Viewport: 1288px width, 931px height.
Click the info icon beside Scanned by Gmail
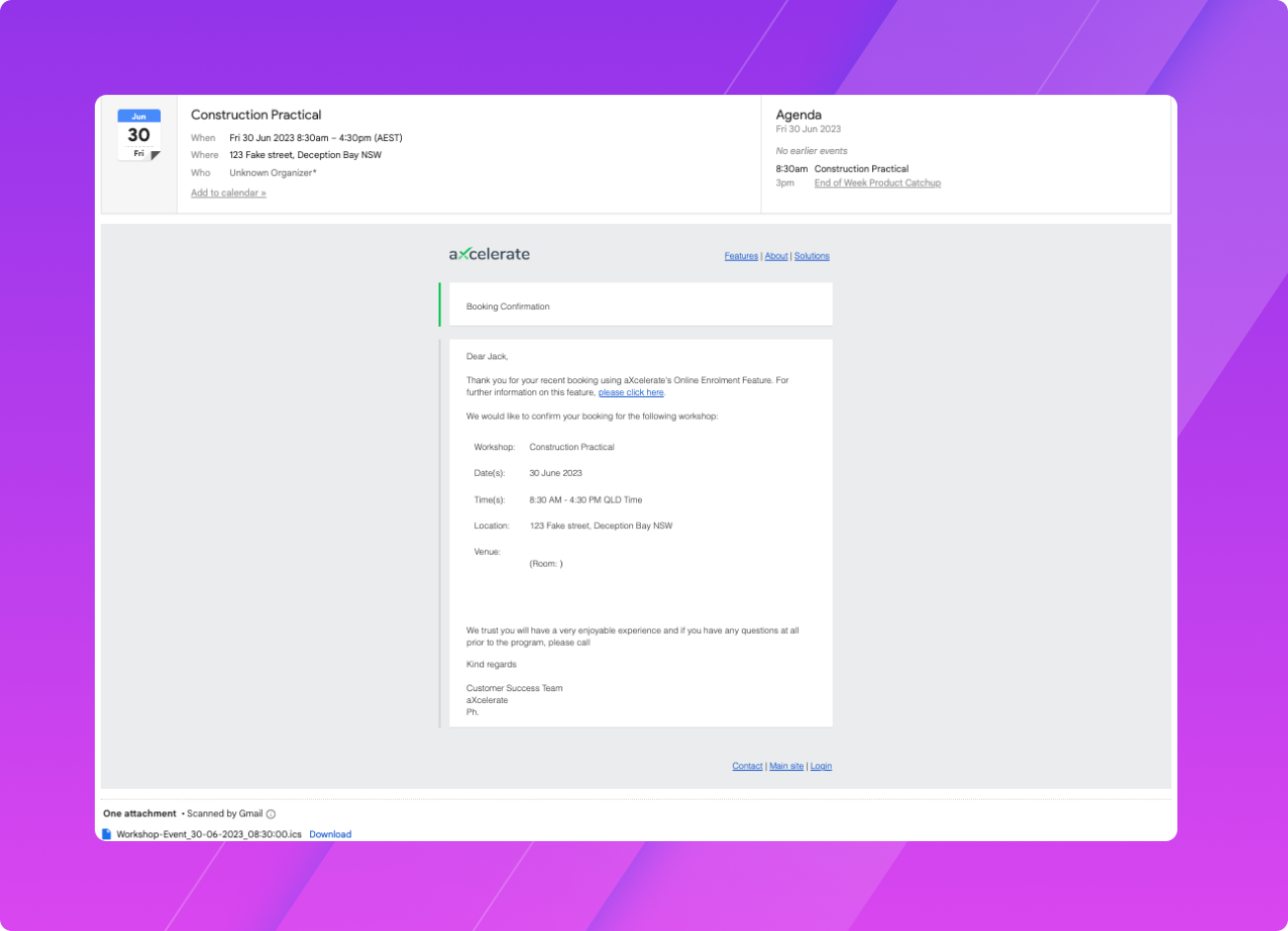(271, 815)
